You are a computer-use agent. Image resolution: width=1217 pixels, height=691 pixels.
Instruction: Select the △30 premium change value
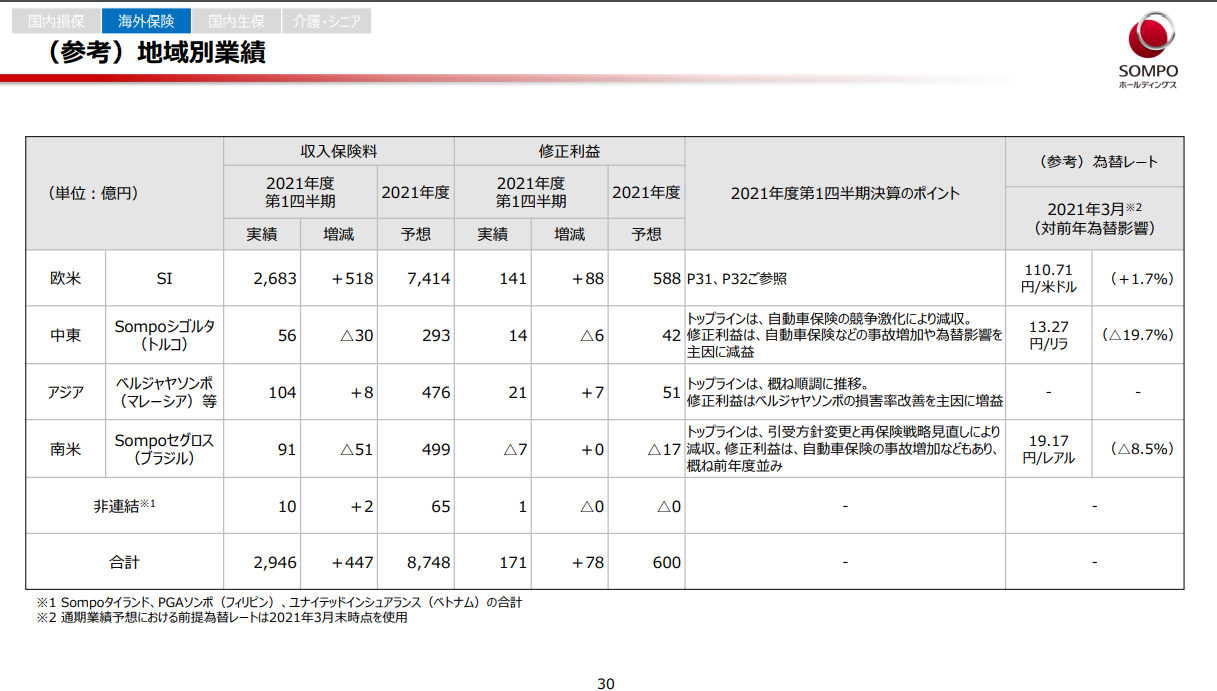click(357, 336)
